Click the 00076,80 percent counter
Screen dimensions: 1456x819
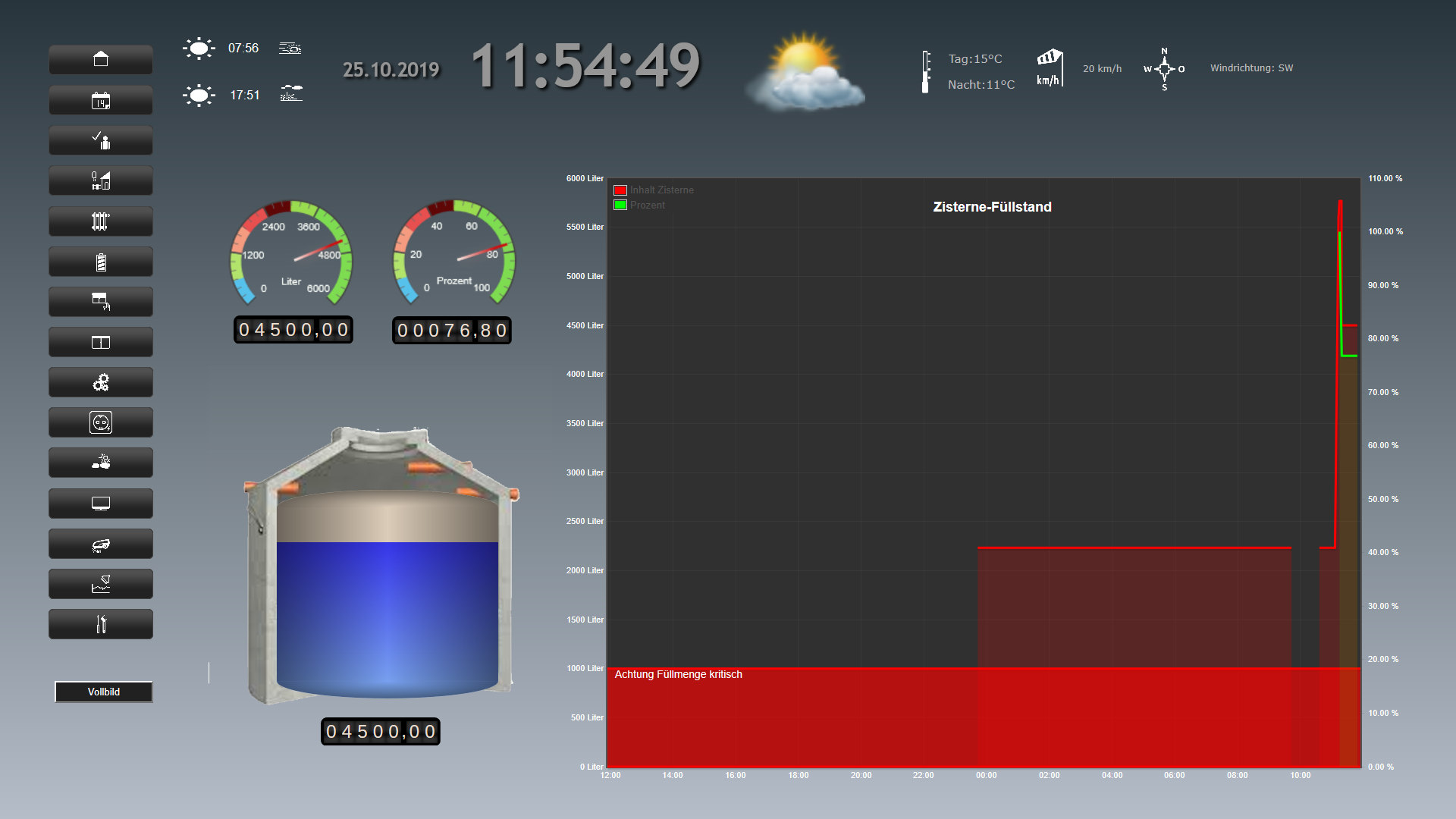452,331
